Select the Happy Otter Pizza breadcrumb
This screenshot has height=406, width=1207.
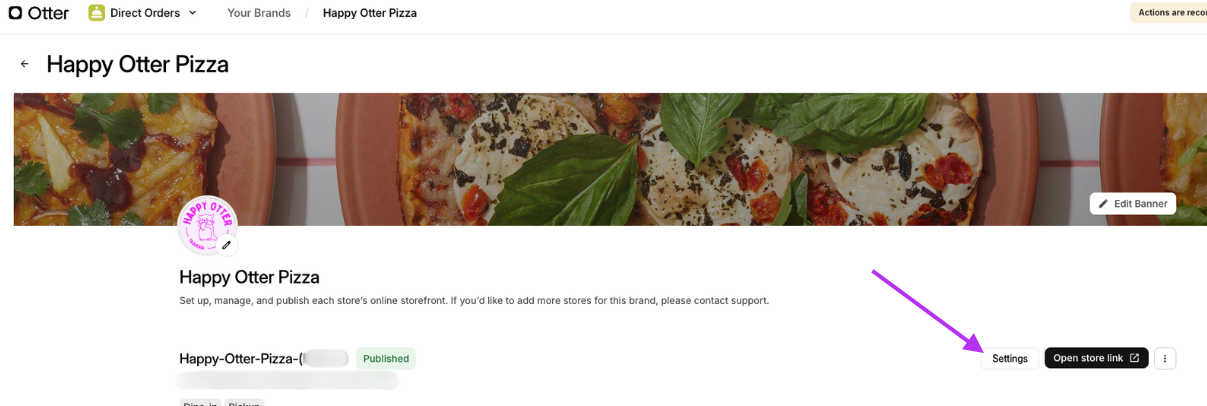(x=369, y=13)
